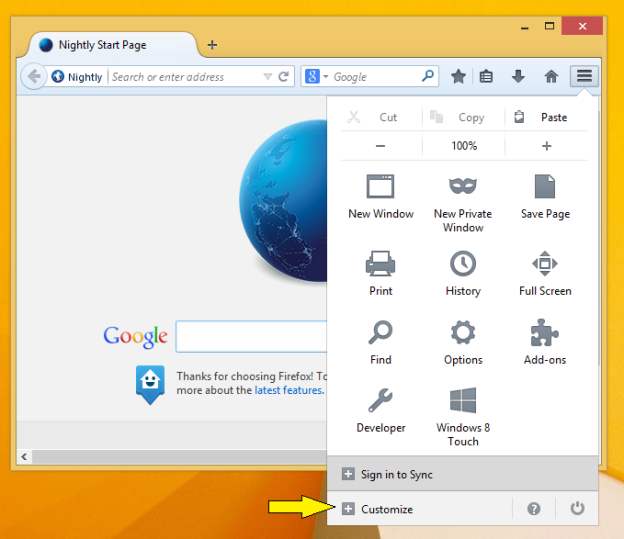The image size is (624, 539).
Task: Expand the address bar history dropdown
Action: pyautogui.click(x=267, y=76)
